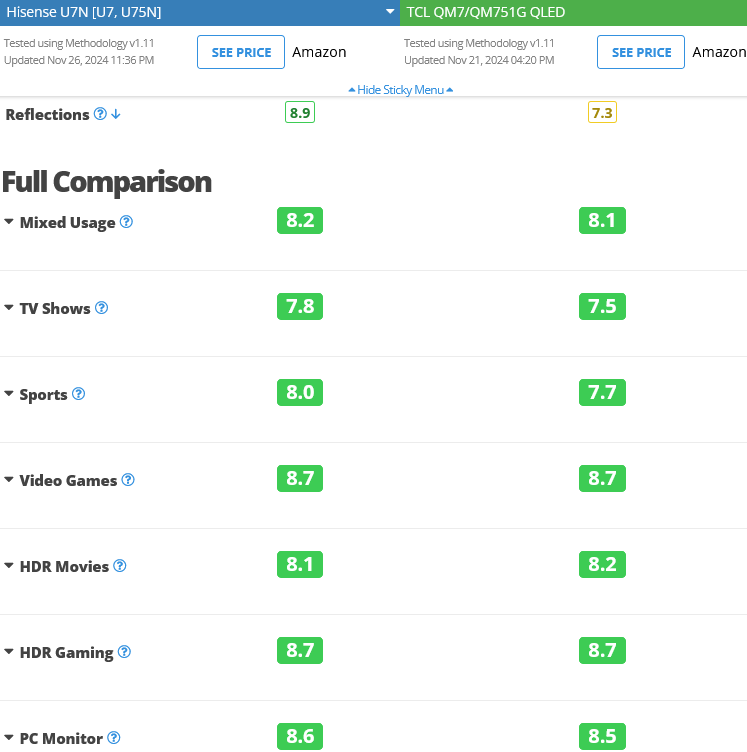Click TCL HDR Gaming score 8.7
Viewport: 747px width, 752px height.
(602, 650)
